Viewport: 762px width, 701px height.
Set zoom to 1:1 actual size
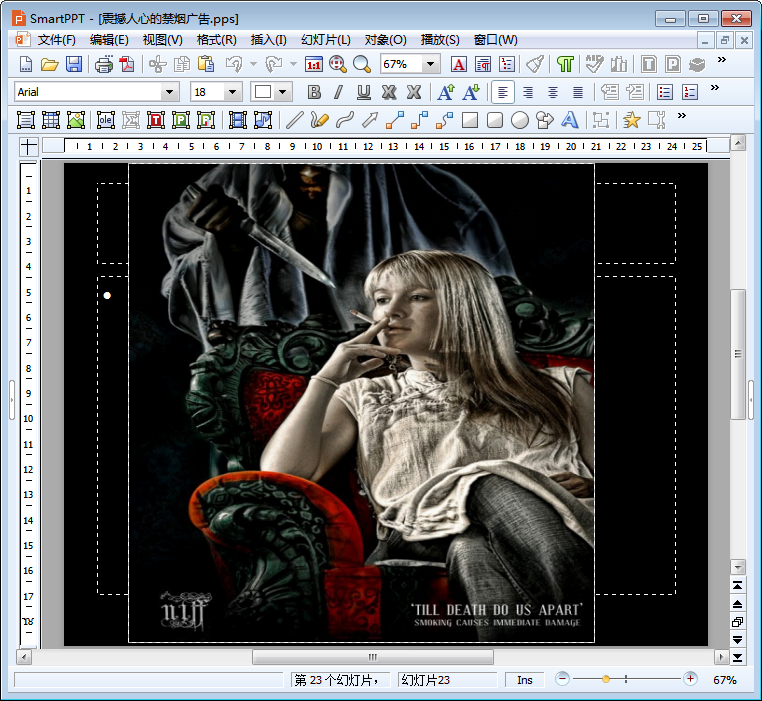coord(313,64)
